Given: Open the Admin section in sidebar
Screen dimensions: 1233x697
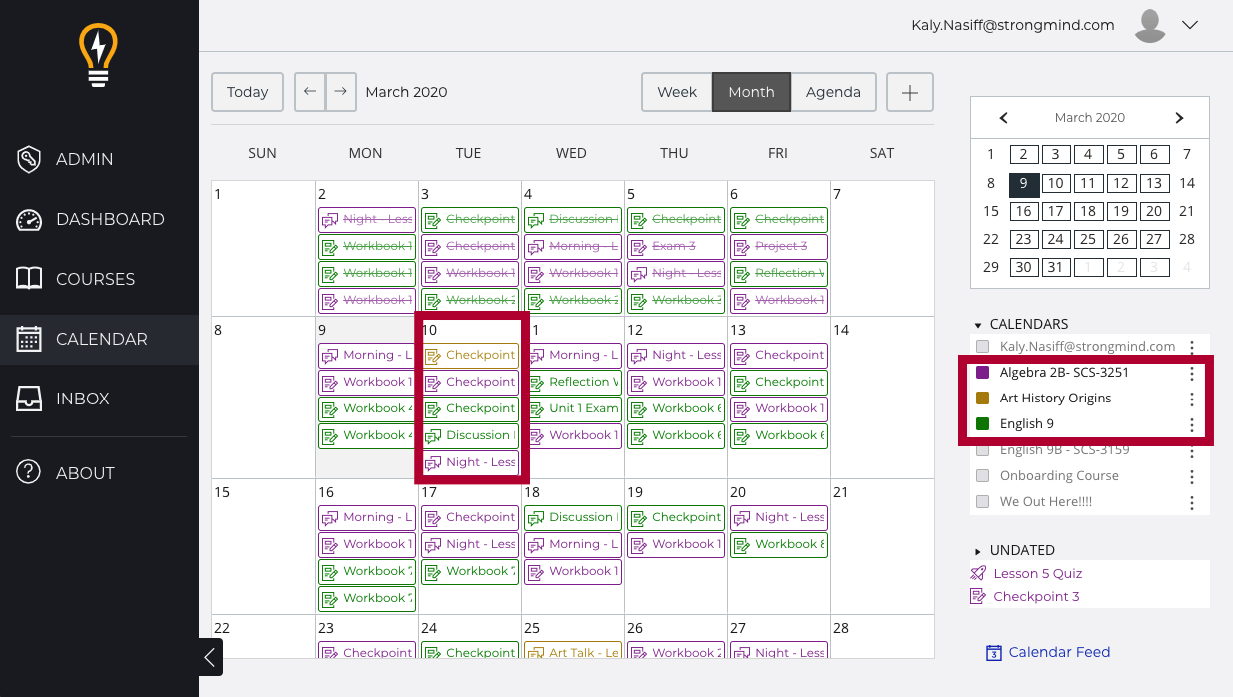Looking at the screenshot, I should [84, 159].
